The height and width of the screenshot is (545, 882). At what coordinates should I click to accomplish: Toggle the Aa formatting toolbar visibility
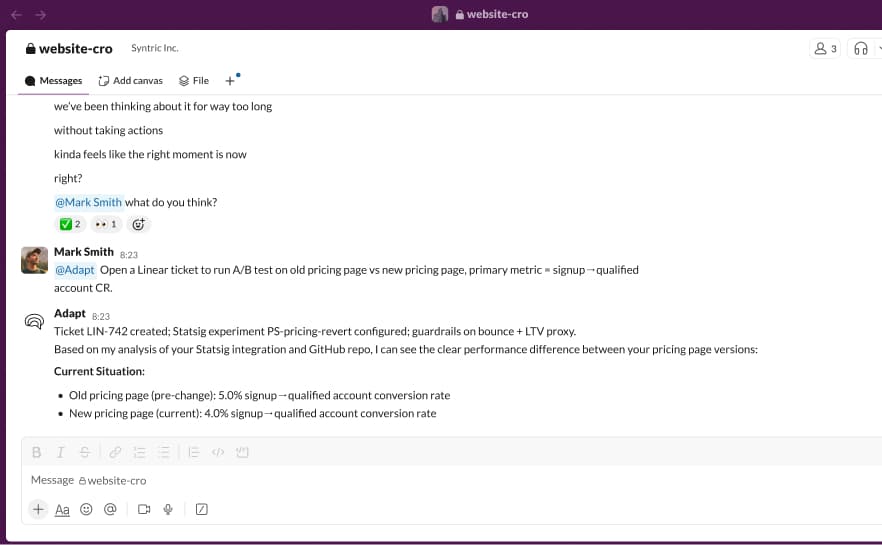(62, 509)
